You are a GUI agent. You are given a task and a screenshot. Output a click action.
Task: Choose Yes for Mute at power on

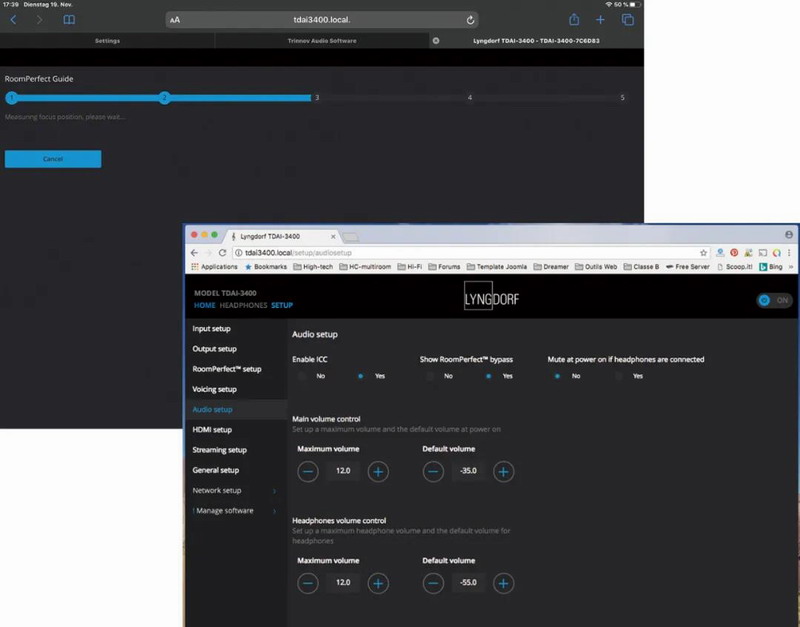(619, 376)
